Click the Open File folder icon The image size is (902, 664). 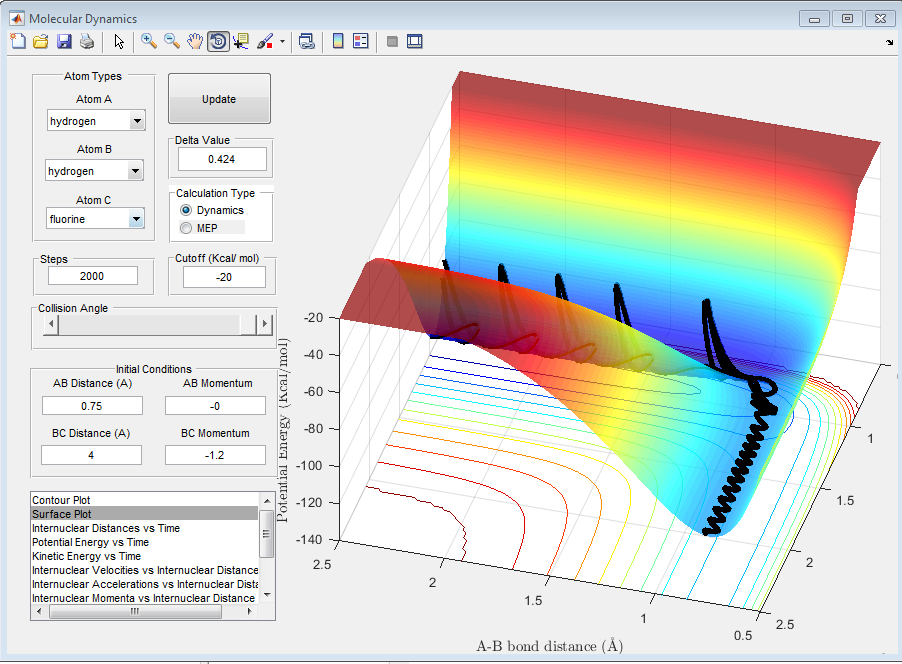(x=41, y=41)
